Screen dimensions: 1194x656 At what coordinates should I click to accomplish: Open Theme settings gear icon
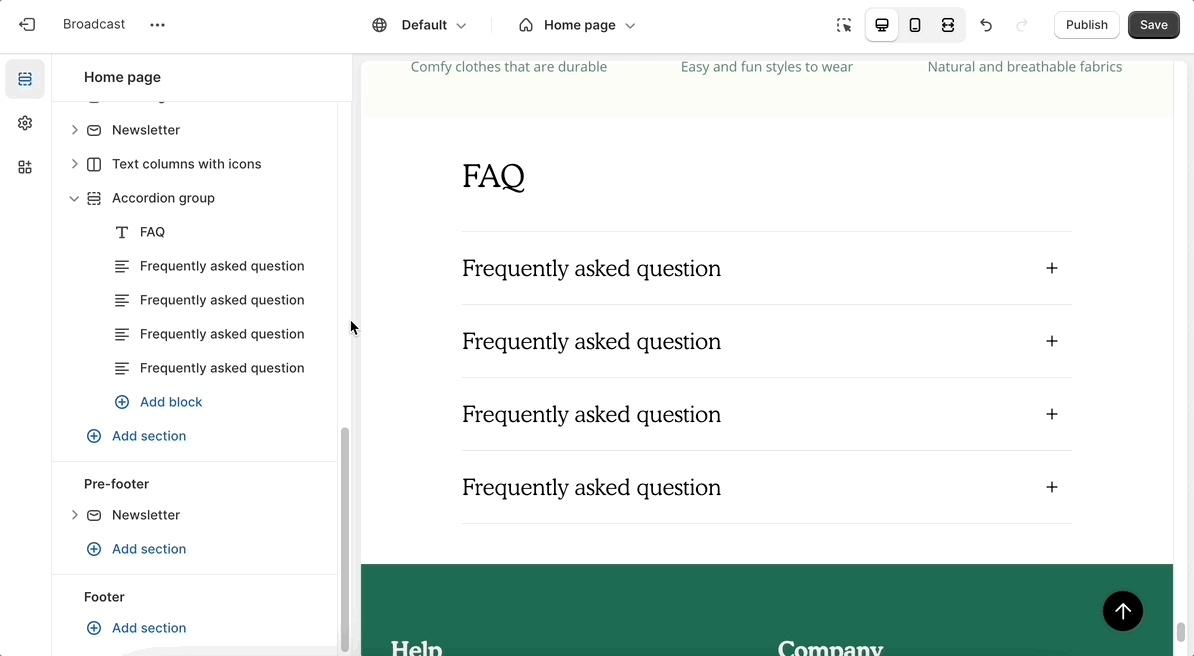(25, 123)
